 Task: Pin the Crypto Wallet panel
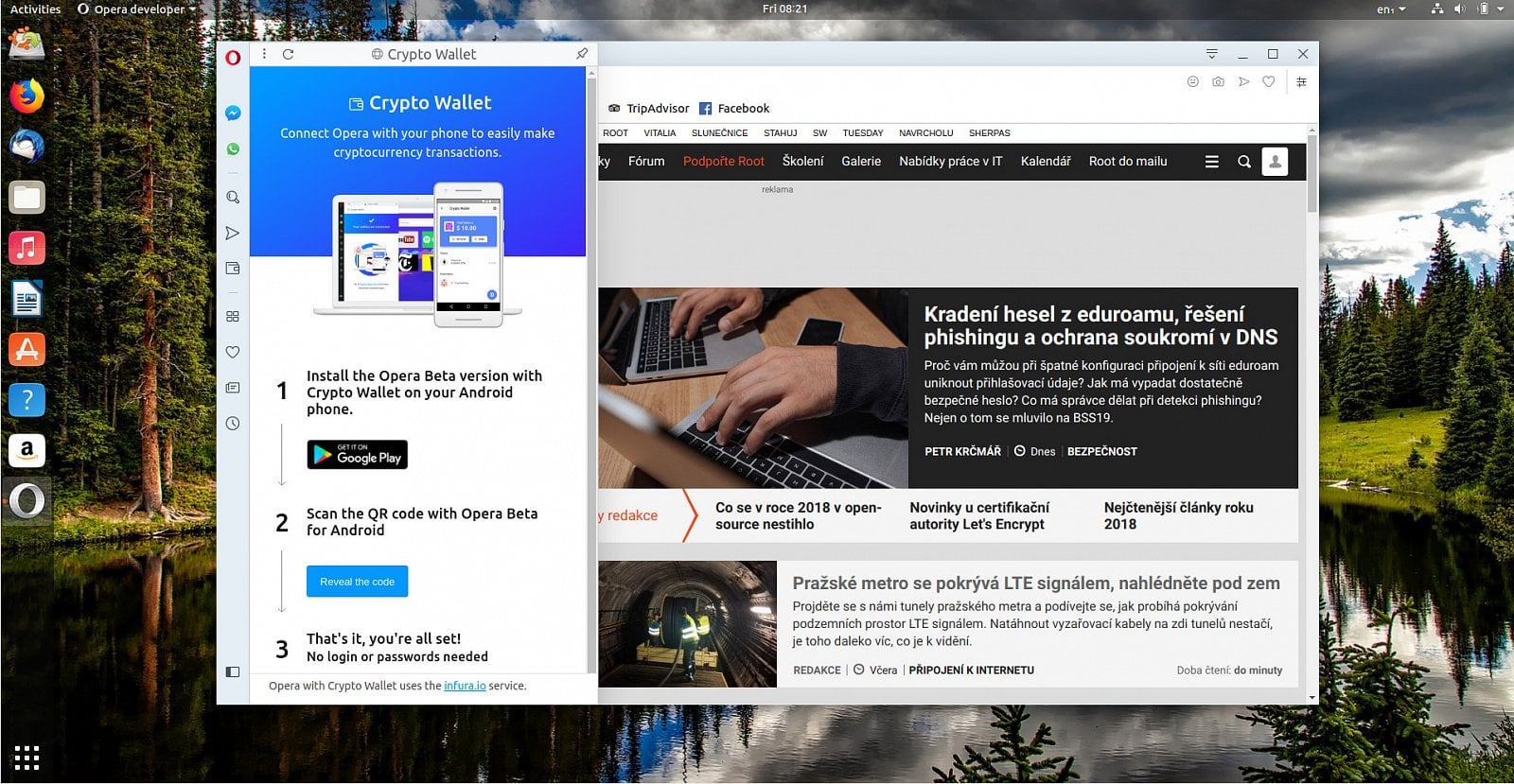click(x=582, y=54)
